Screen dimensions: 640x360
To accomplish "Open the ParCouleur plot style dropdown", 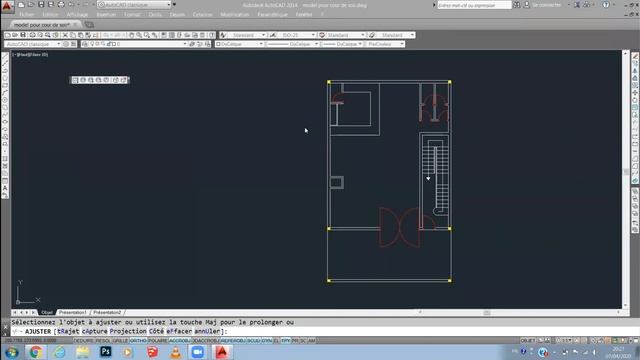I will [x=385, y=44].
